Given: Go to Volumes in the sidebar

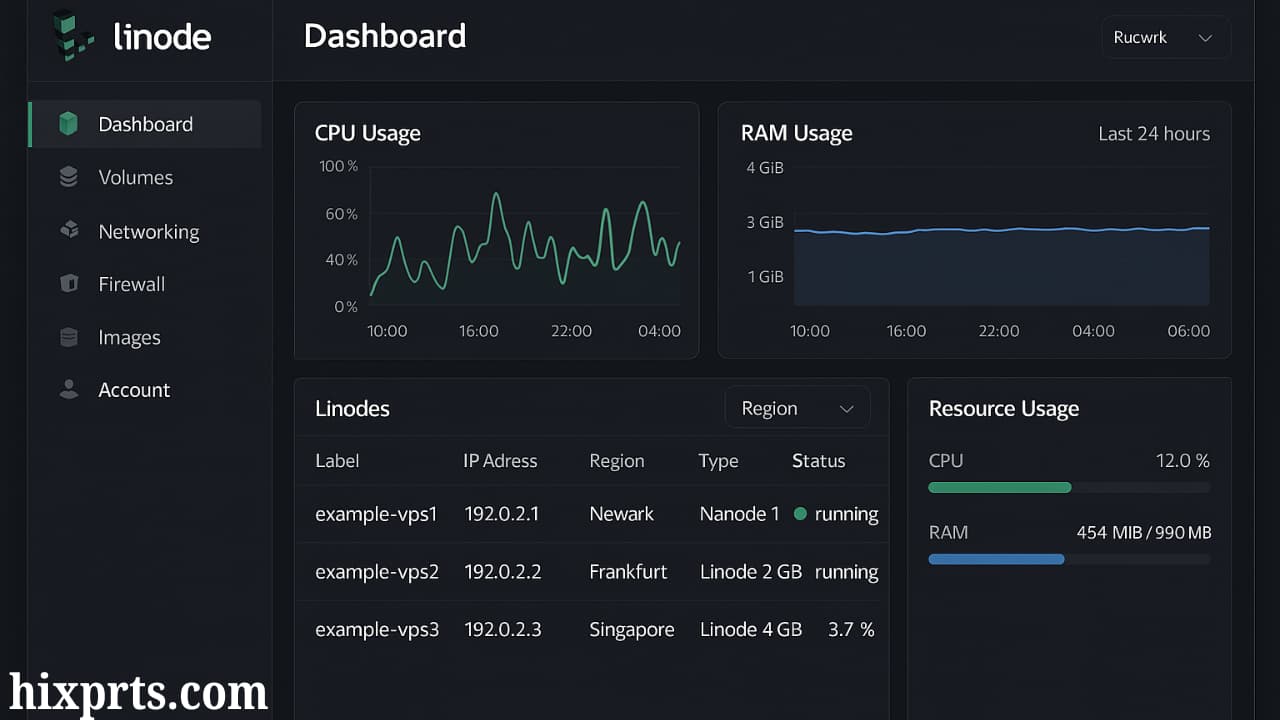Looking at the screenshot, I should [136, 177].
